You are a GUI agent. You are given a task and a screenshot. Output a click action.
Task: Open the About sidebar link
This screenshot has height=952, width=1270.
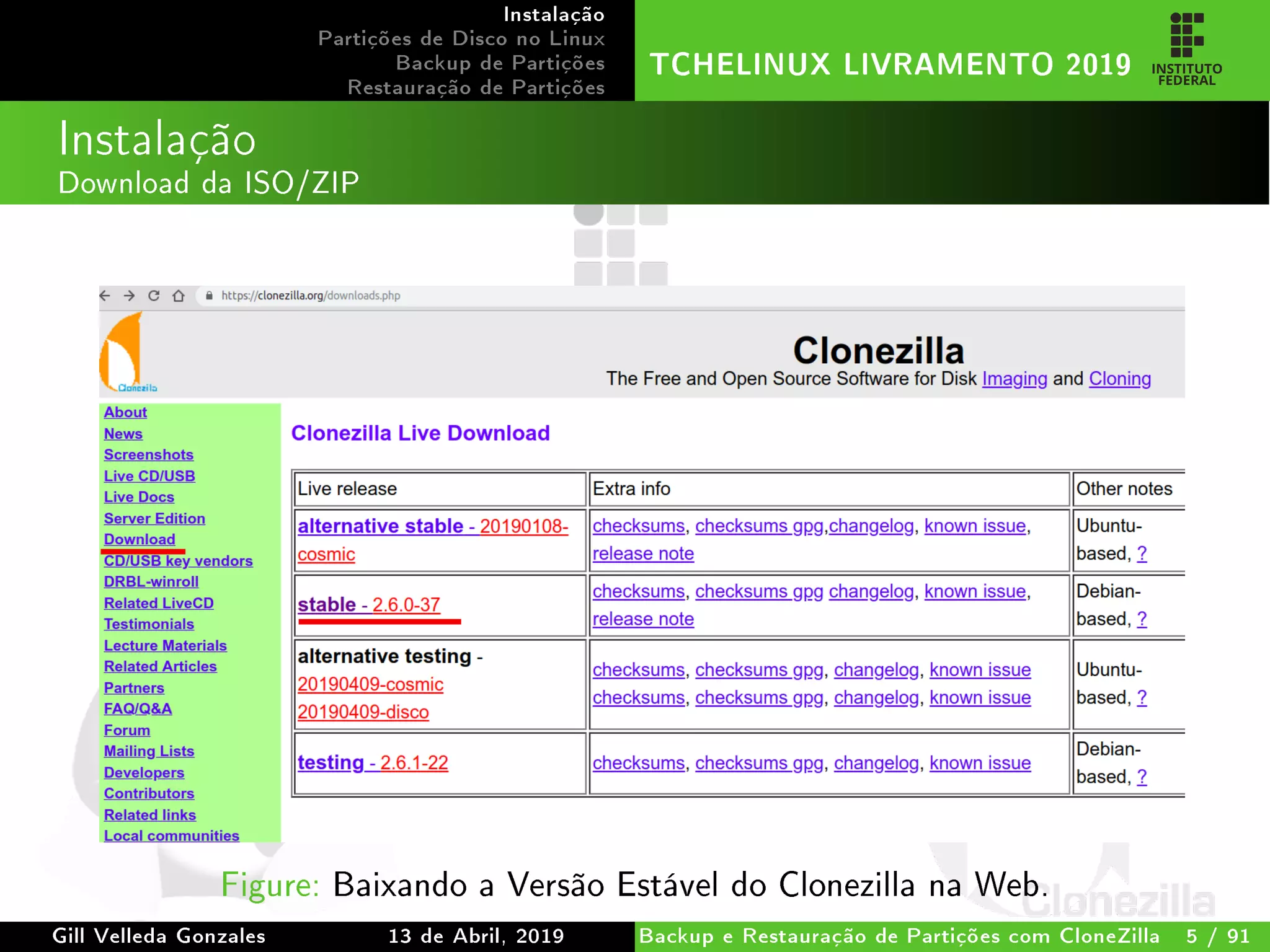125,412
